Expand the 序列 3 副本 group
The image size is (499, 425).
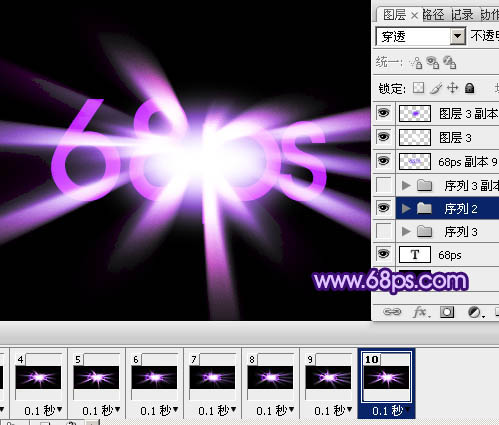[x=406, y=185]
